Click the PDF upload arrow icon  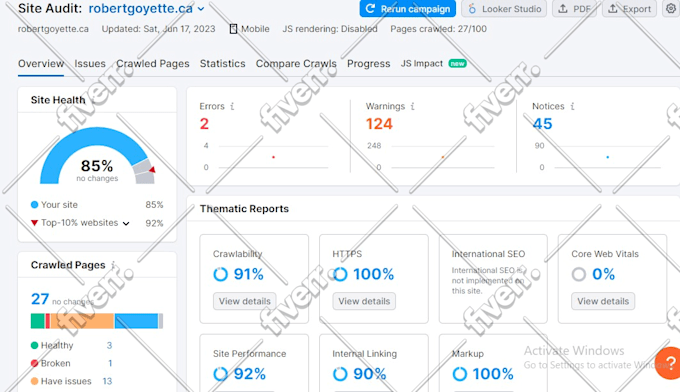[x=562, y=9]
